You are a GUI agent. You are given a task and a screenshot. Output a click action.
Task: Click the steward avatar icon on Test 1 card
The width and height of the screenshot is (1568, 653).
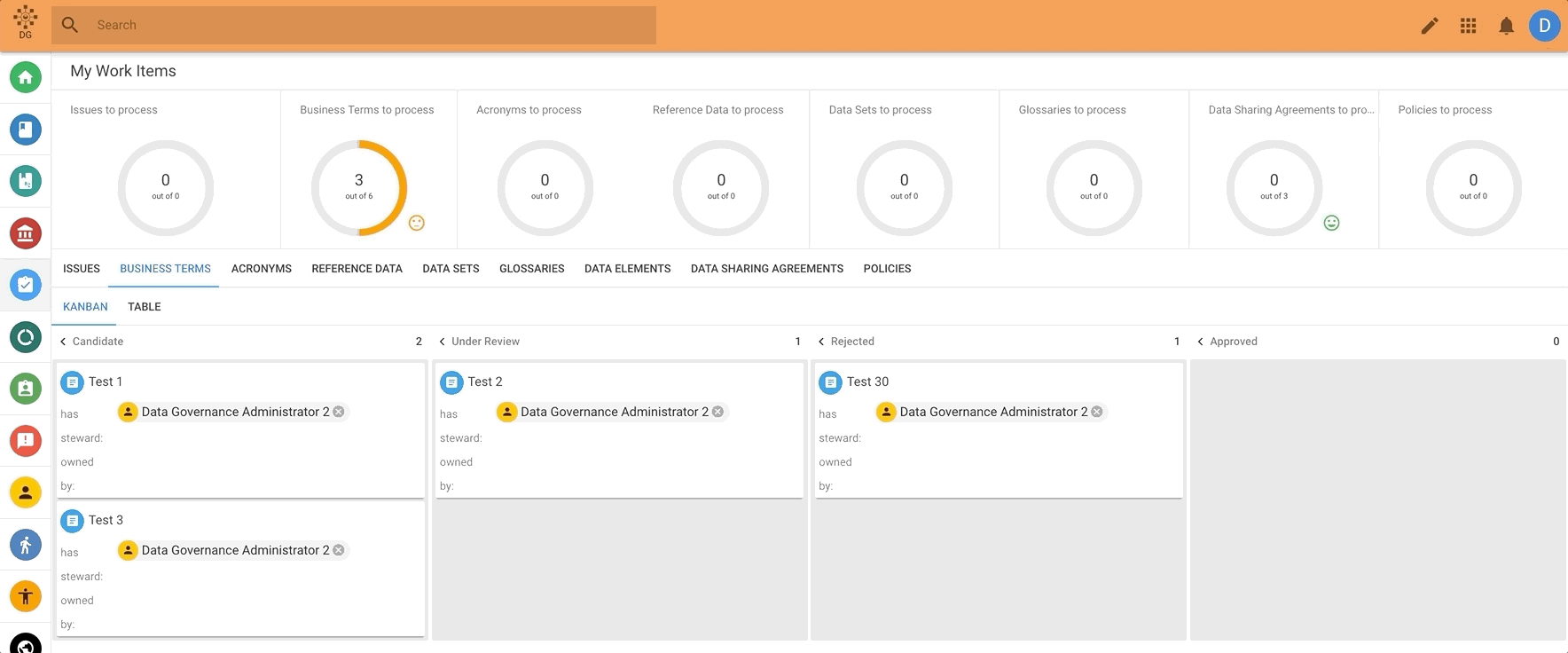click(128, 412)
